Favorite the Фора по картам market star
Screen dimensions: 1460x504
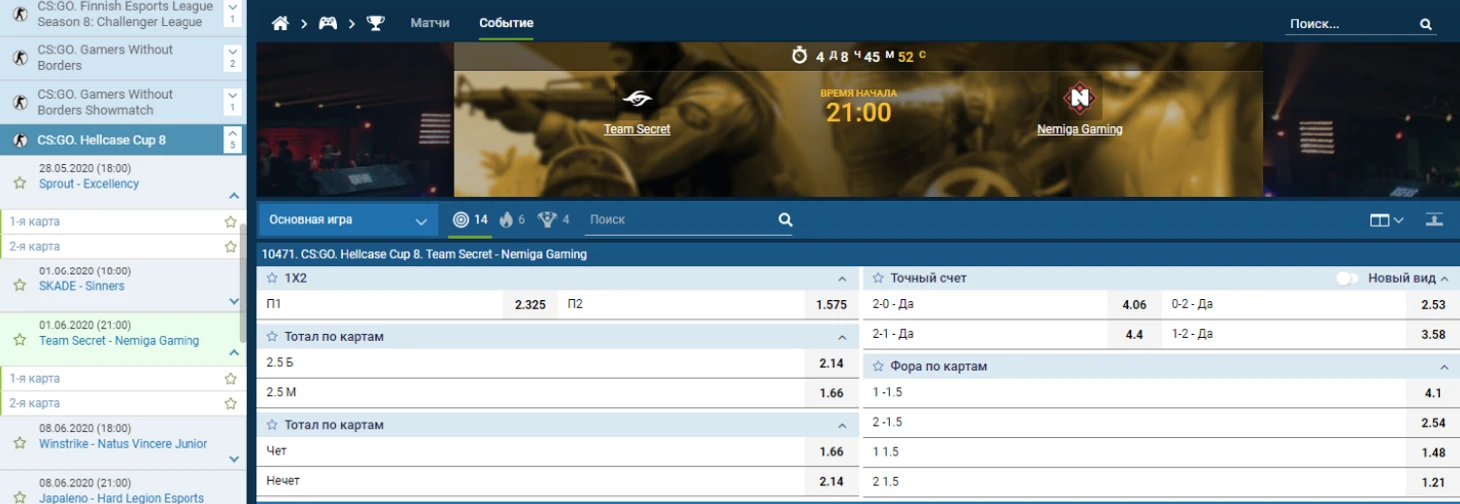pos(878,367)
